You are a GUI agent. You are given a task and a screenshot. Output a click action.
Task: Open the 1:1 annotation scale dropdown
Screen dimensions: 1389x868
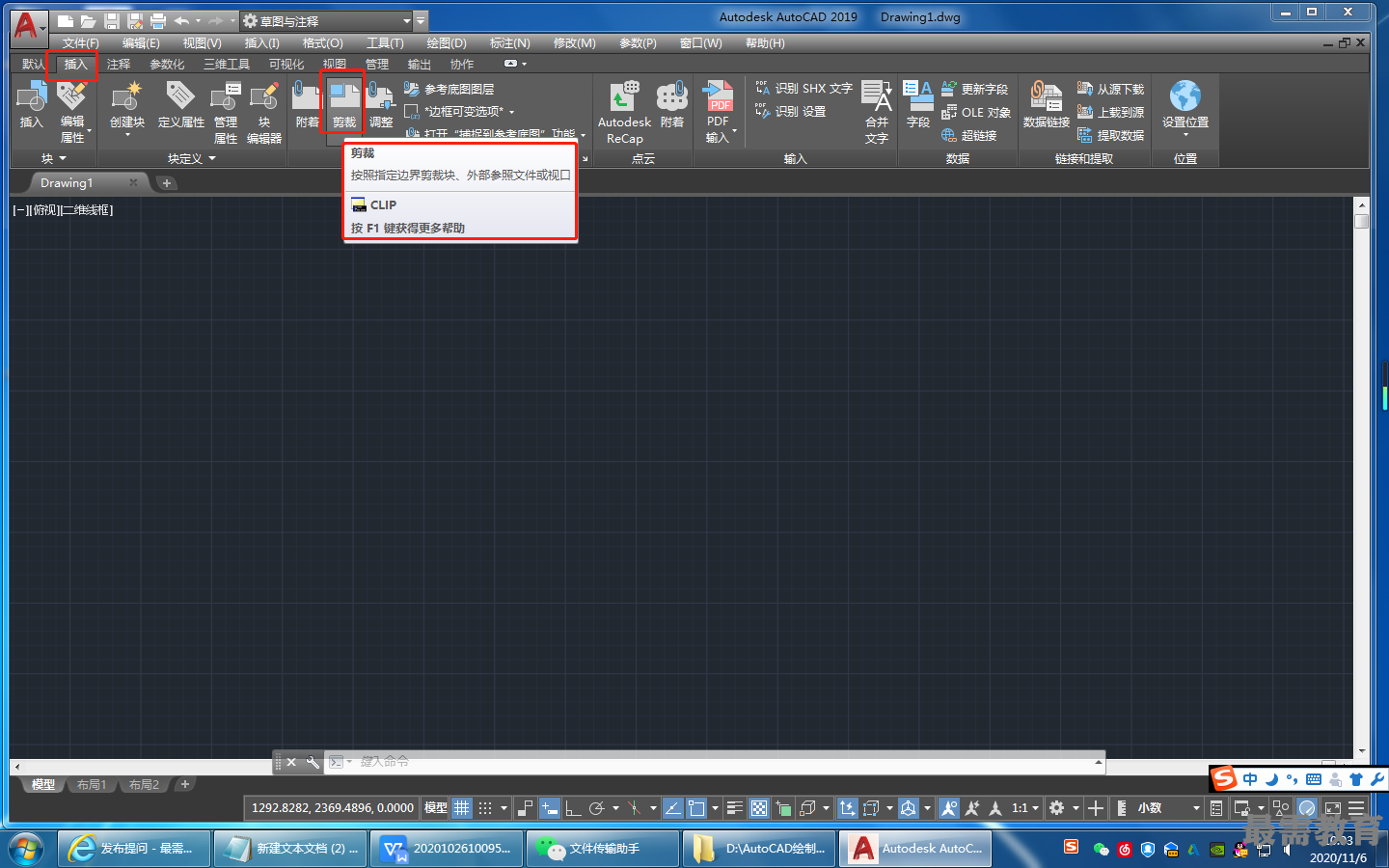coord(1025,808)
